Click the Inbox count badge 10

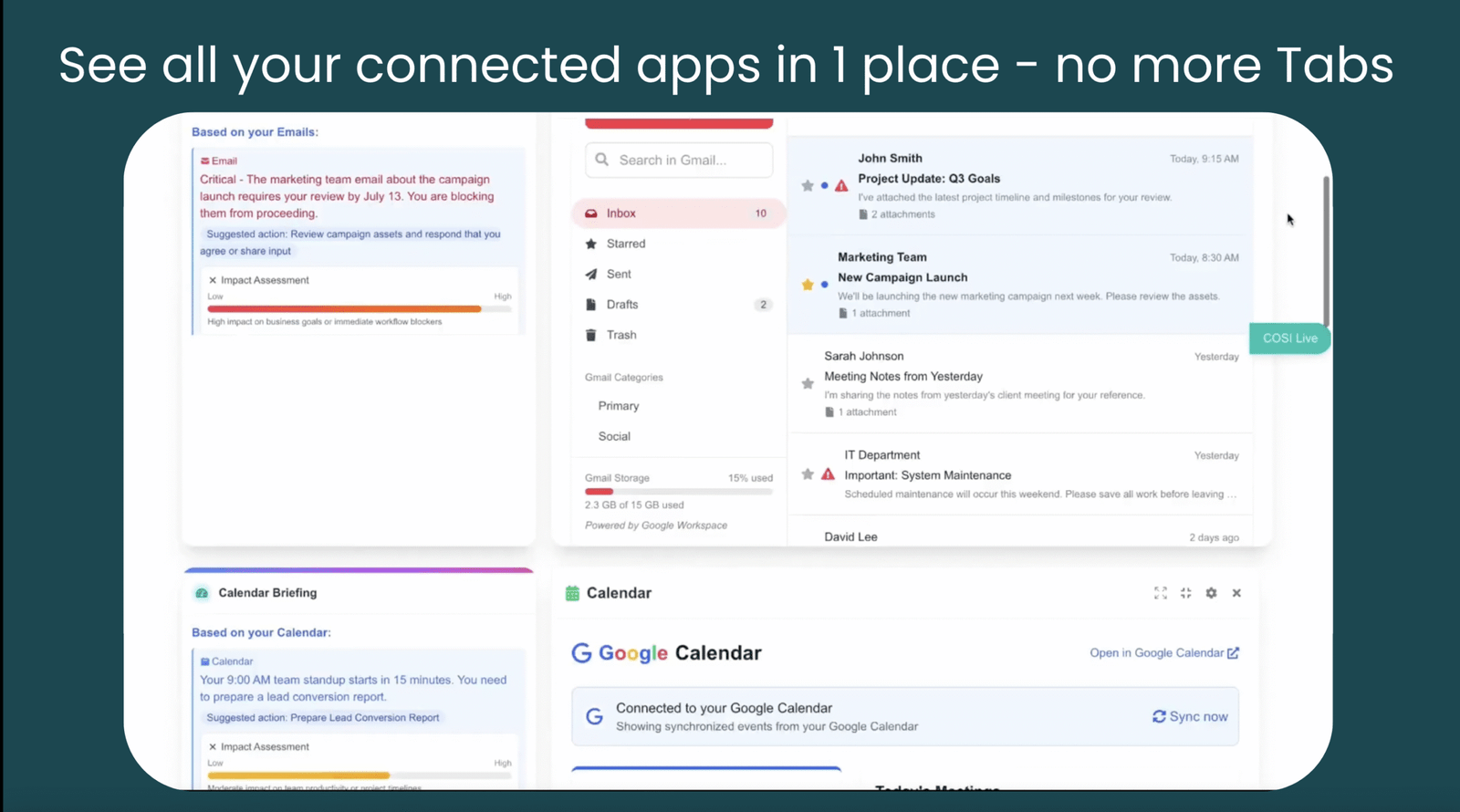pos(761,213)
